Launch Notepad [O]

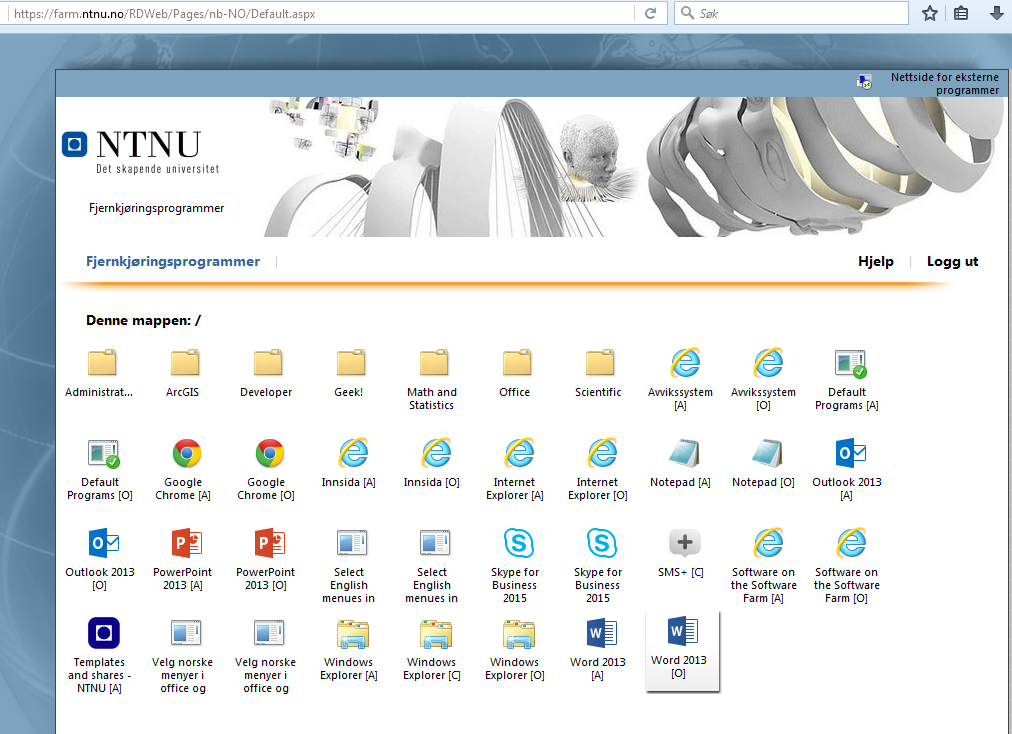[x=765, y=463]
